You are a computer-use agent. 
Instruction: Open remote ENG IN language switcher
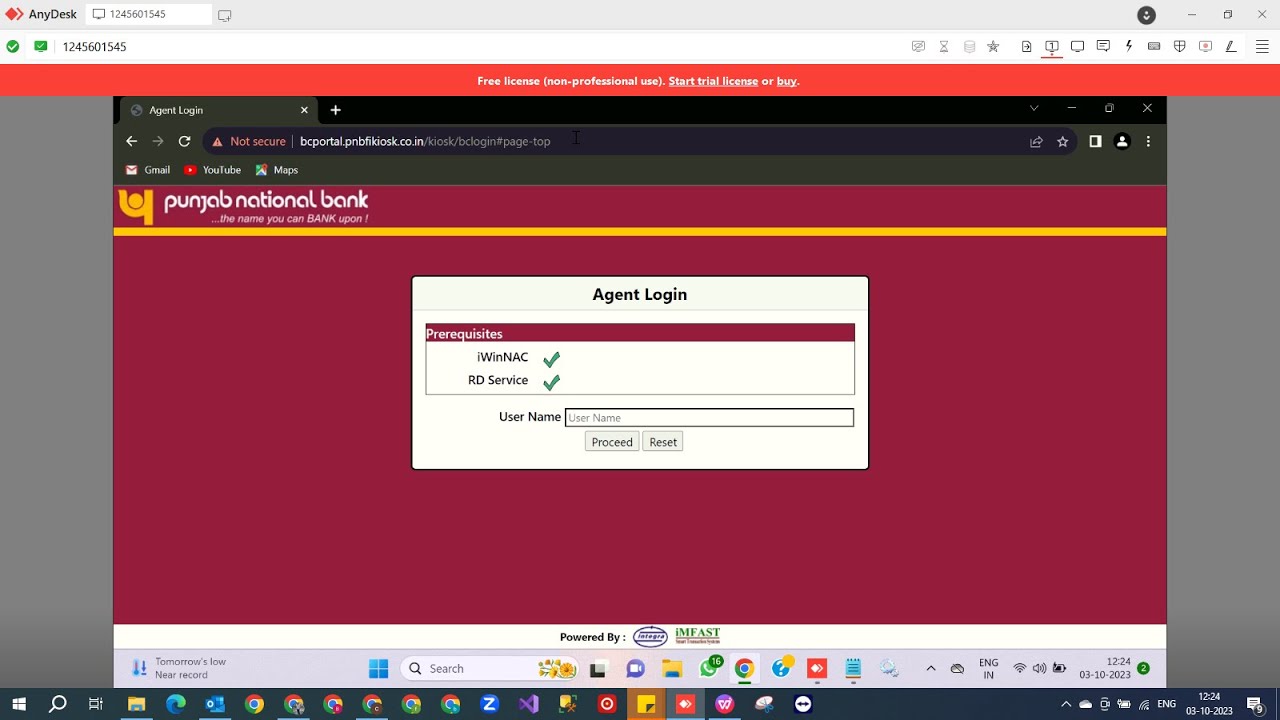pos(988,668)
